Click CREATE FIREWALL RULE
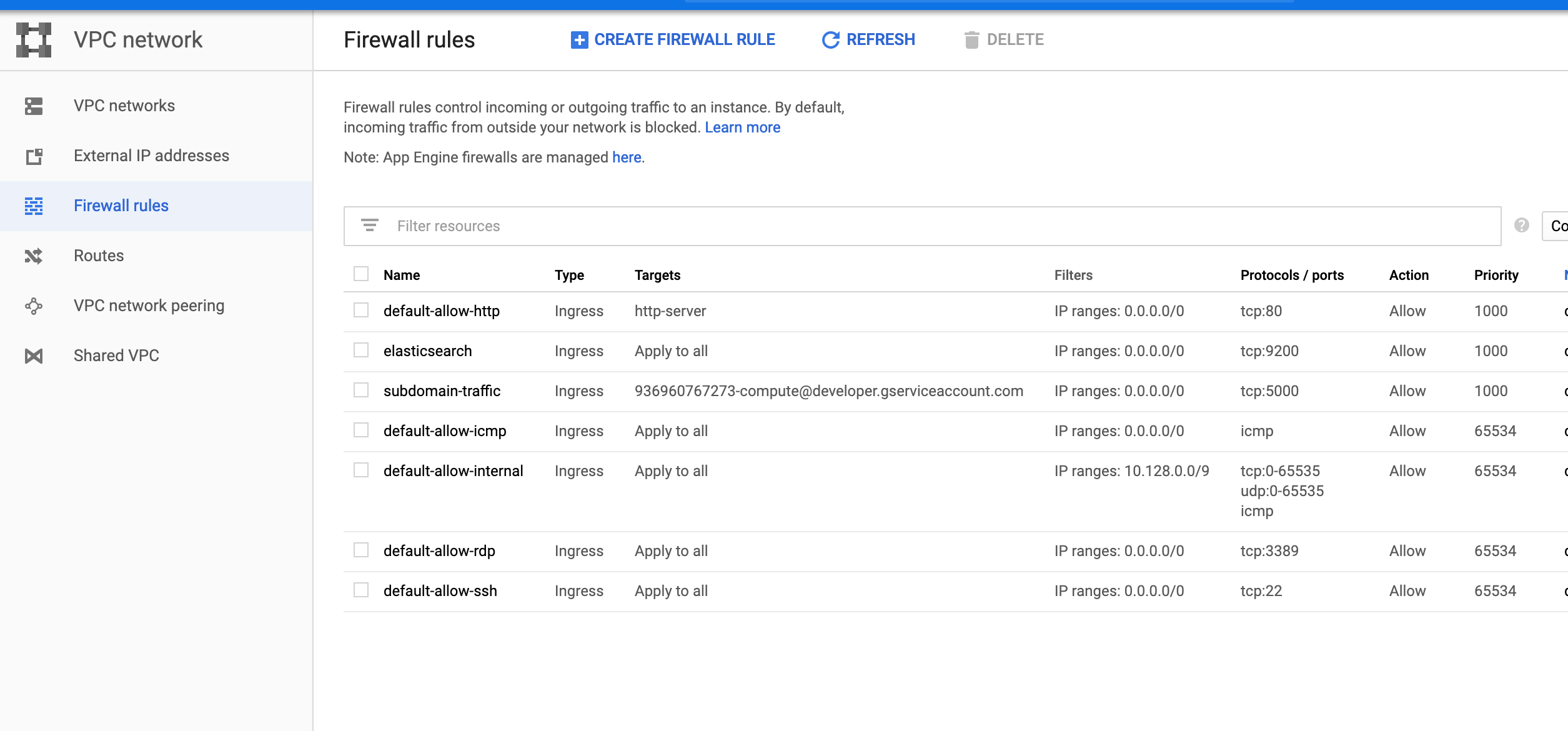Image resolution: width=1568 pixels, height=731 pixels. 673,39
